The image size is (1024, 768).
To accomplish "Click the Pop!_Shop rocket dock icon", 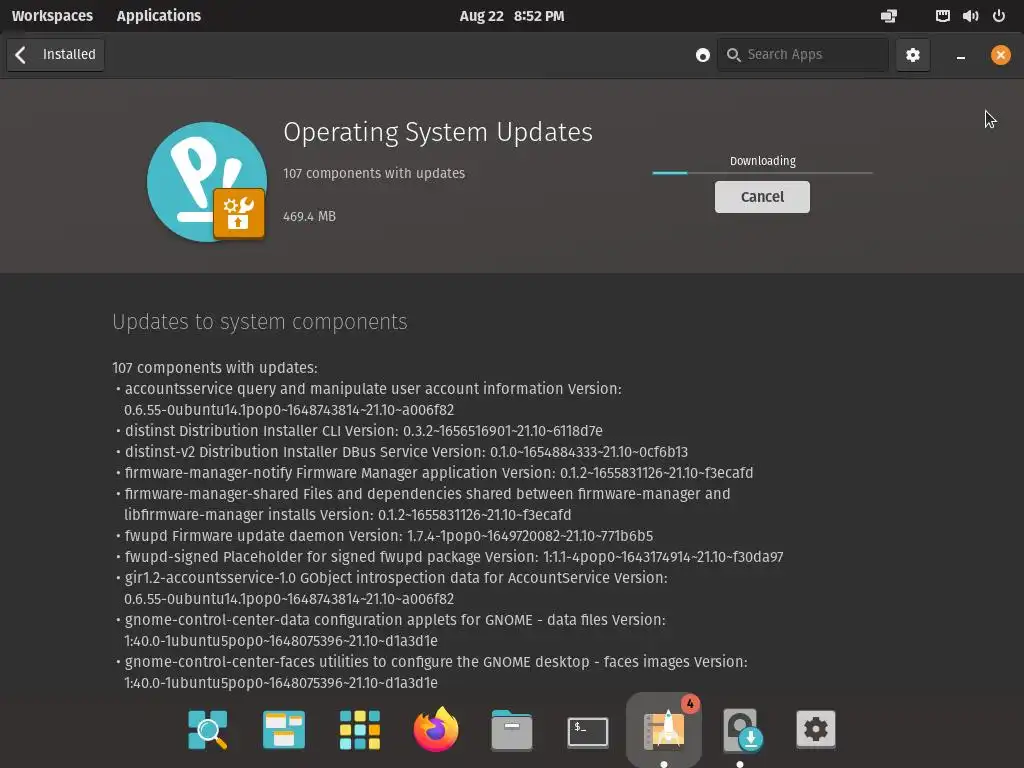I will [x=664, y=729].
